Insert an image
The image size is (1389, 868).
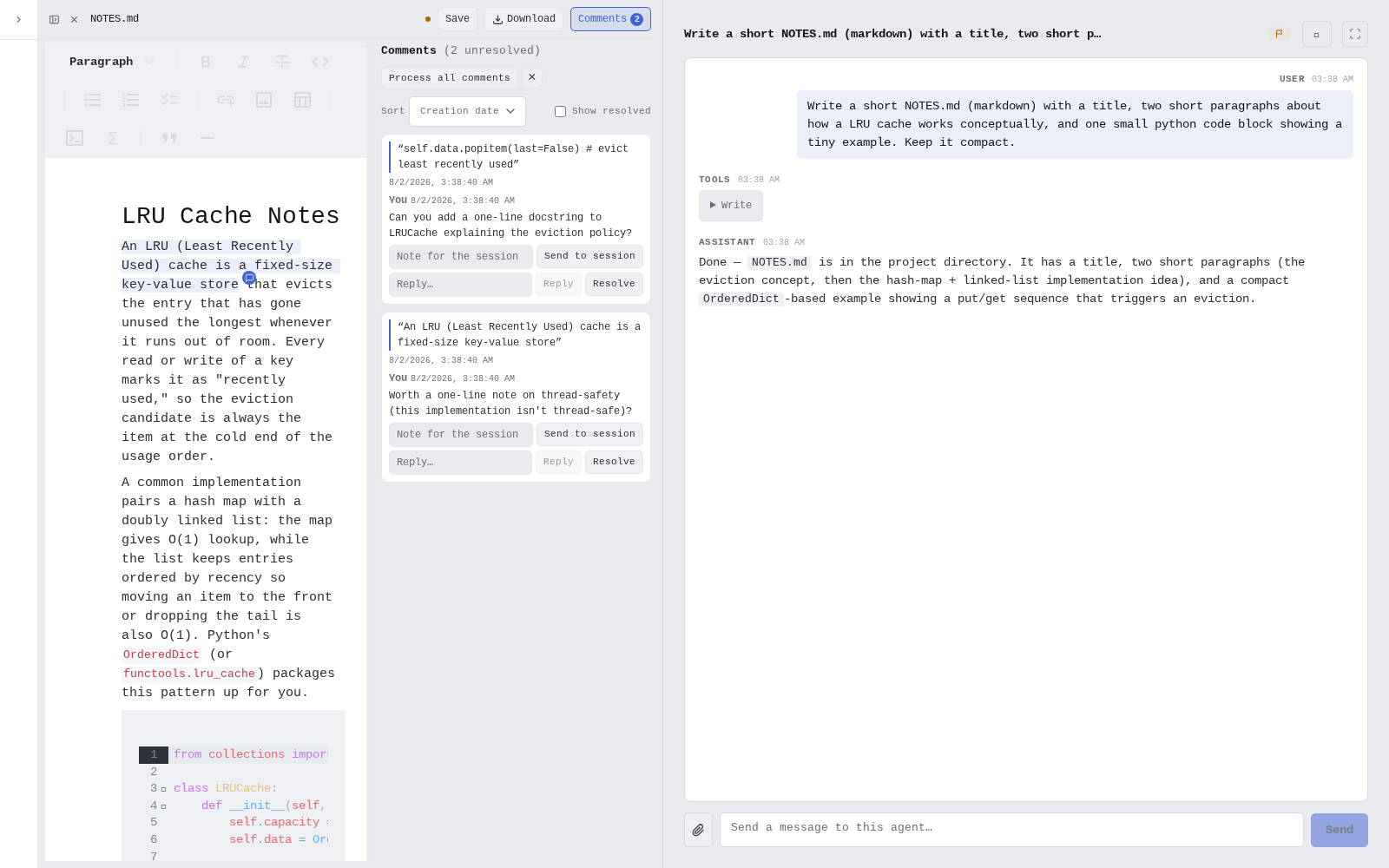point(264,100)
